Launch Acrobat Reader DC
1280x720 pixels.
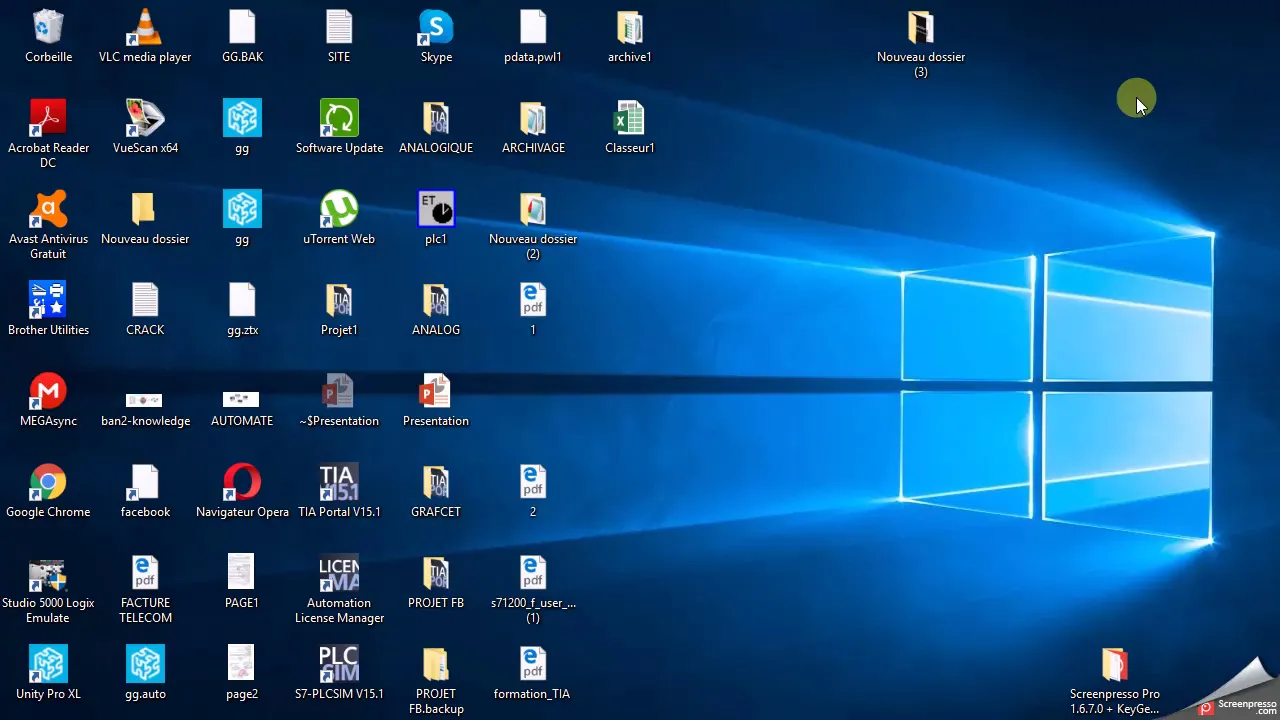tap(48, 119)
